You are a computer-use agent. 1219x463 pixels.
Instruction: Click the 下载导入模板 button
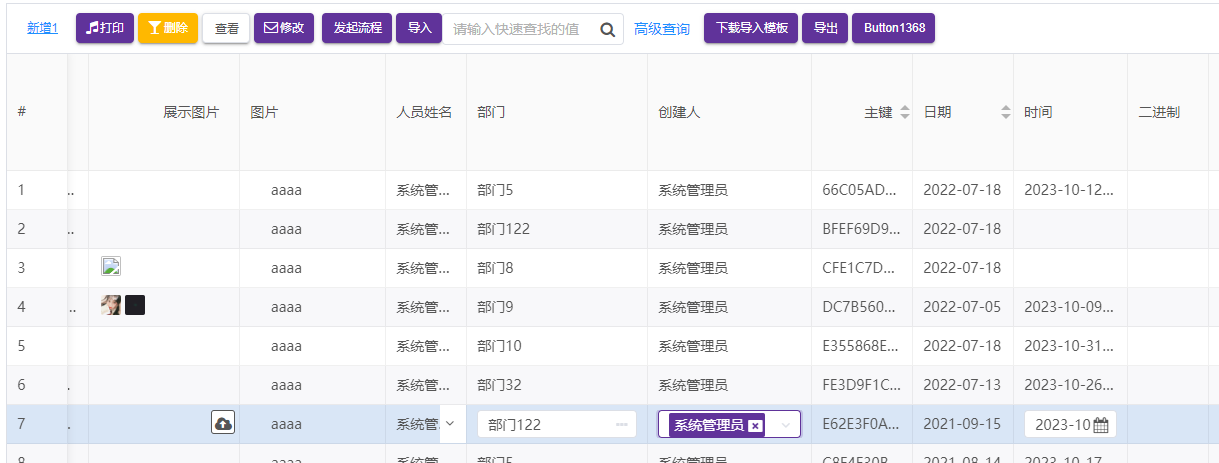point(752,28)
